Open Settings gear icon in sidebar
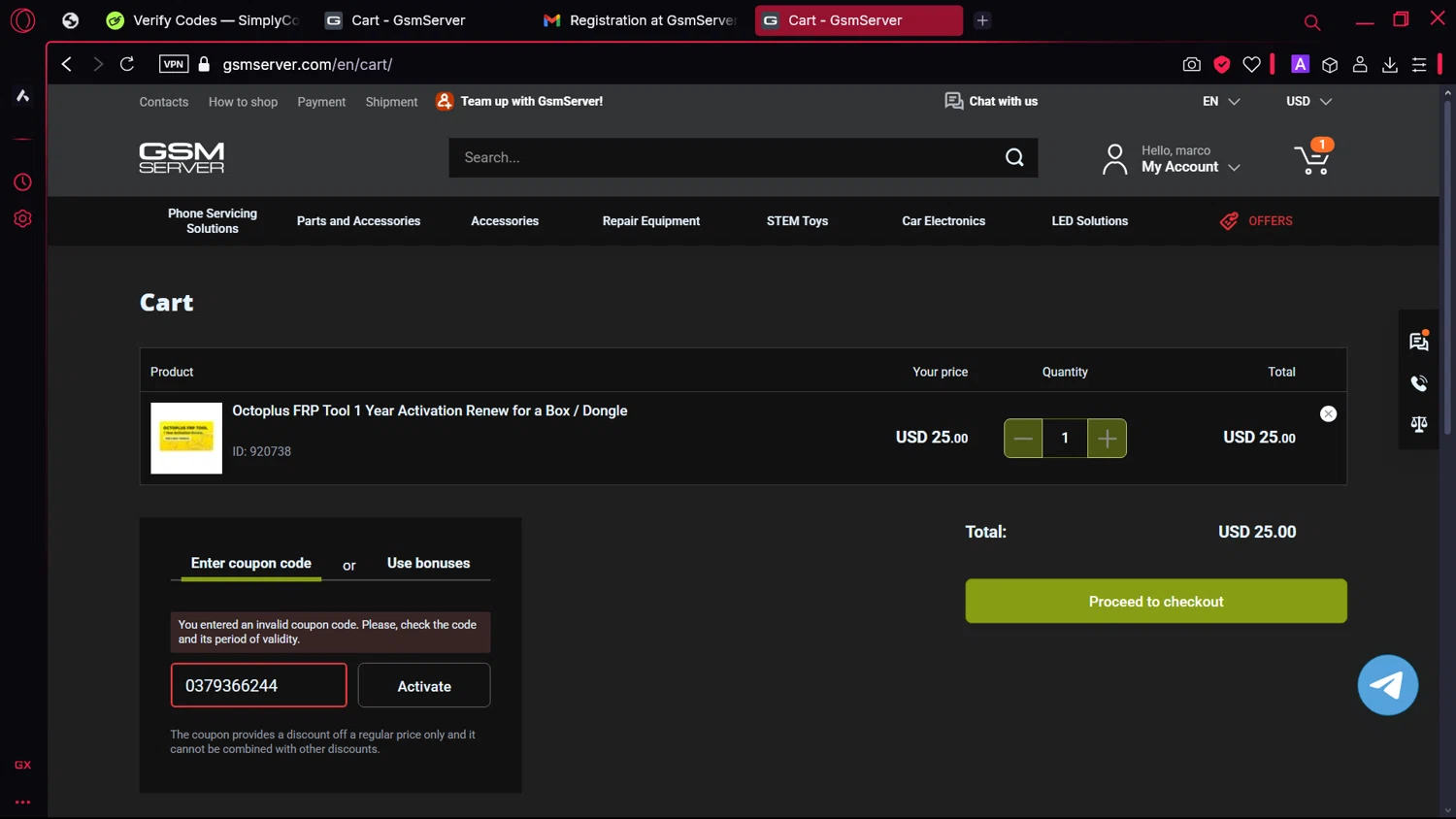The height and width of the screenshot is (819, 1456). (x=22, y=218)
